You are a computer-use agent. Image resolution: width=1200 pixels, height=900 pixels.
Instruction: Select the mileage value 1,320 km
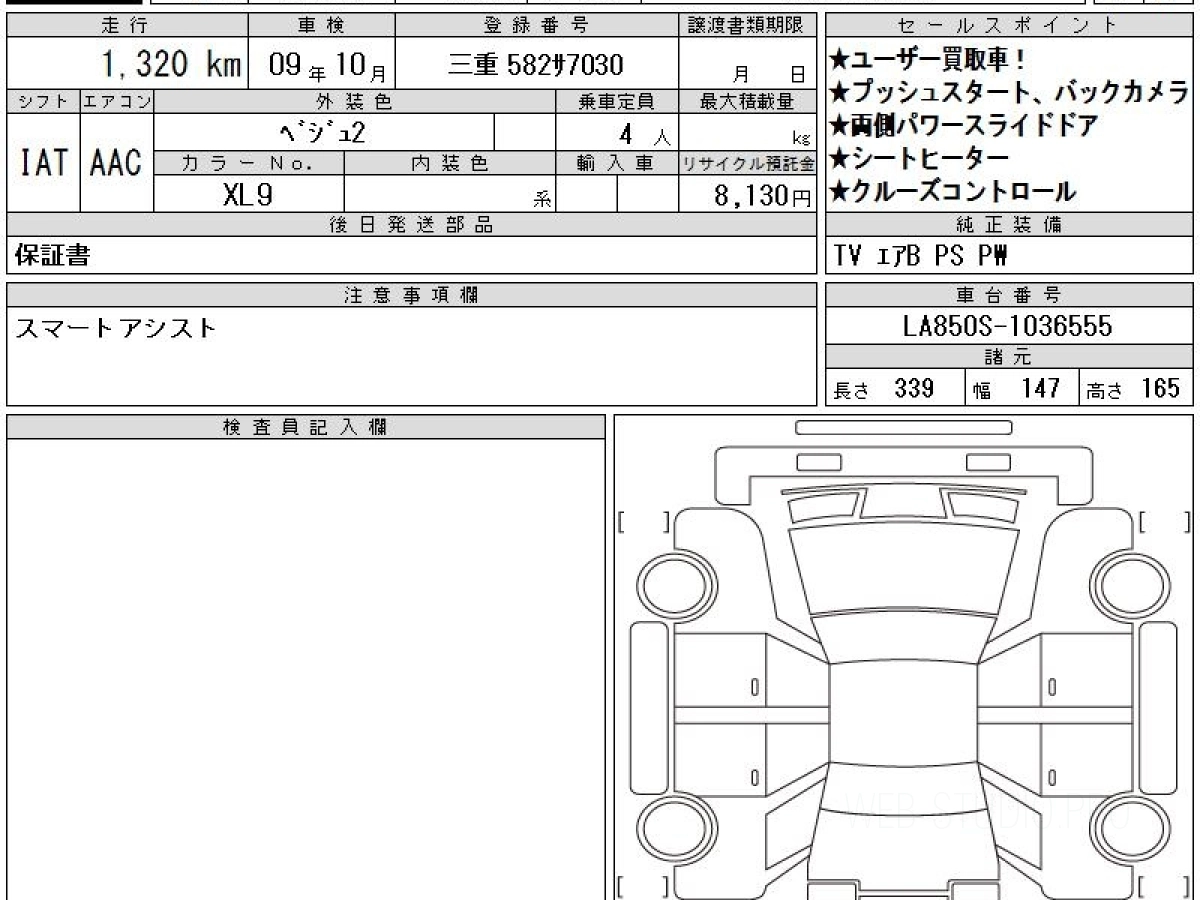click(171, 65)
